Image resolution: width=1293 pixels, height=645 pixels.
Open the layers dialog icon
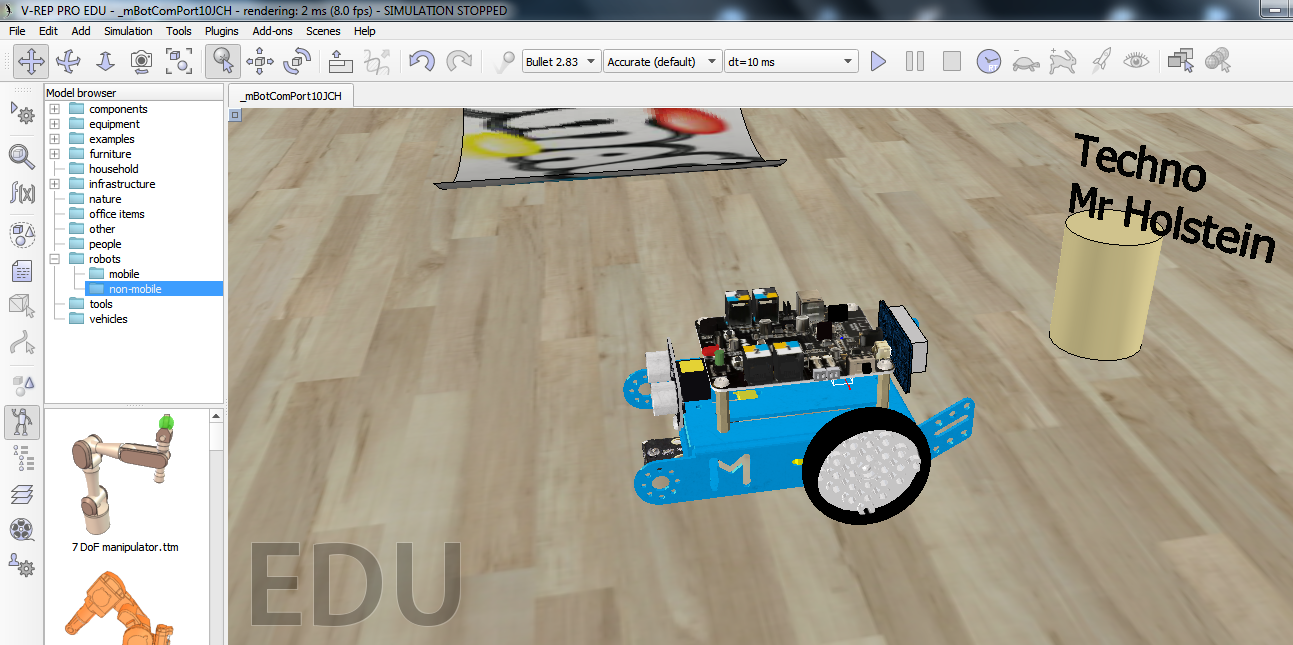(22, 495)
